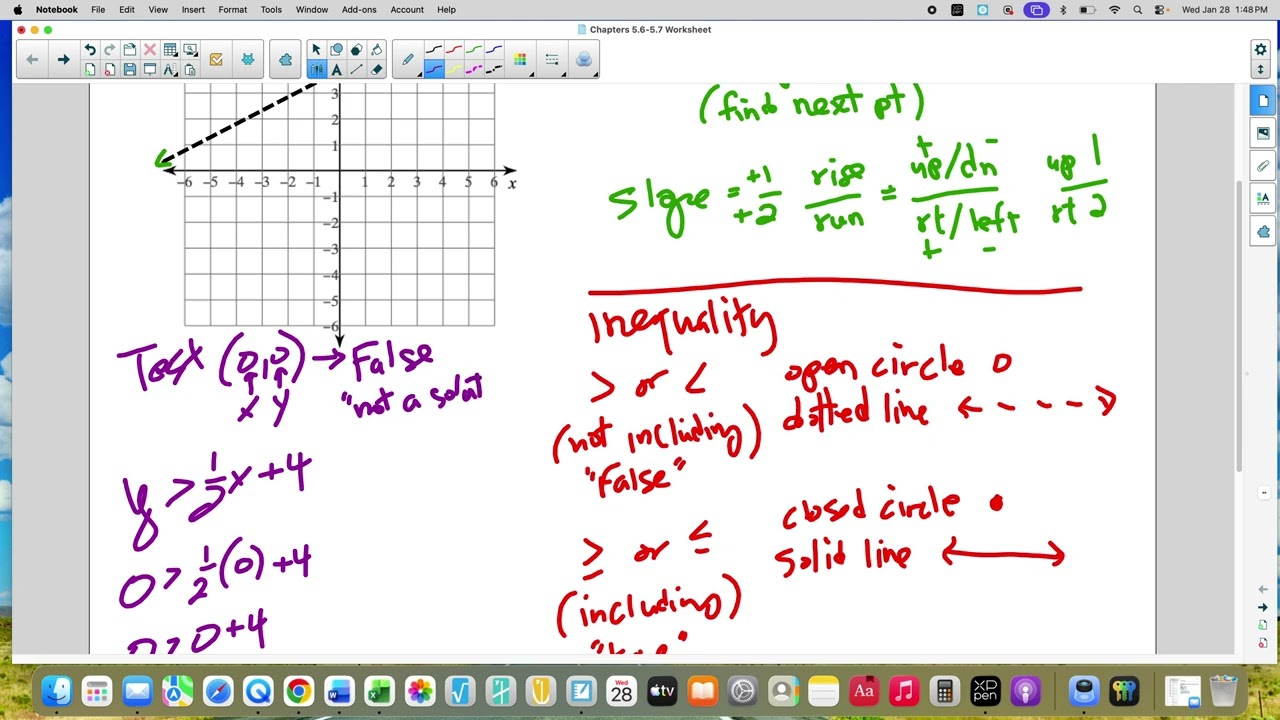
Task: Toggle Wi-Fi from the menu bar
Action: click(x=1114, y=10)
